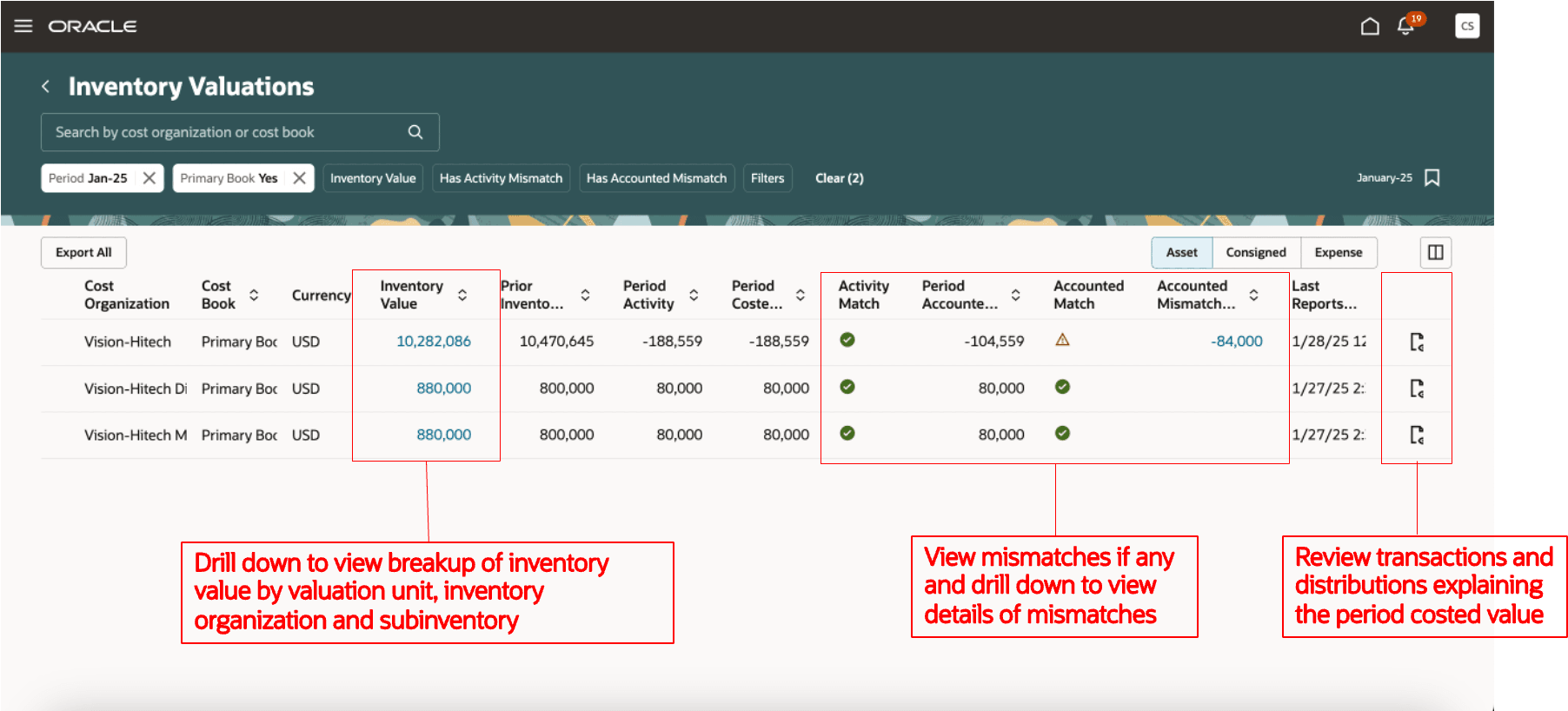The height and width of the screenshot is (711, 1568).
Task: Click the Currency column header
Action: point(322,296)
